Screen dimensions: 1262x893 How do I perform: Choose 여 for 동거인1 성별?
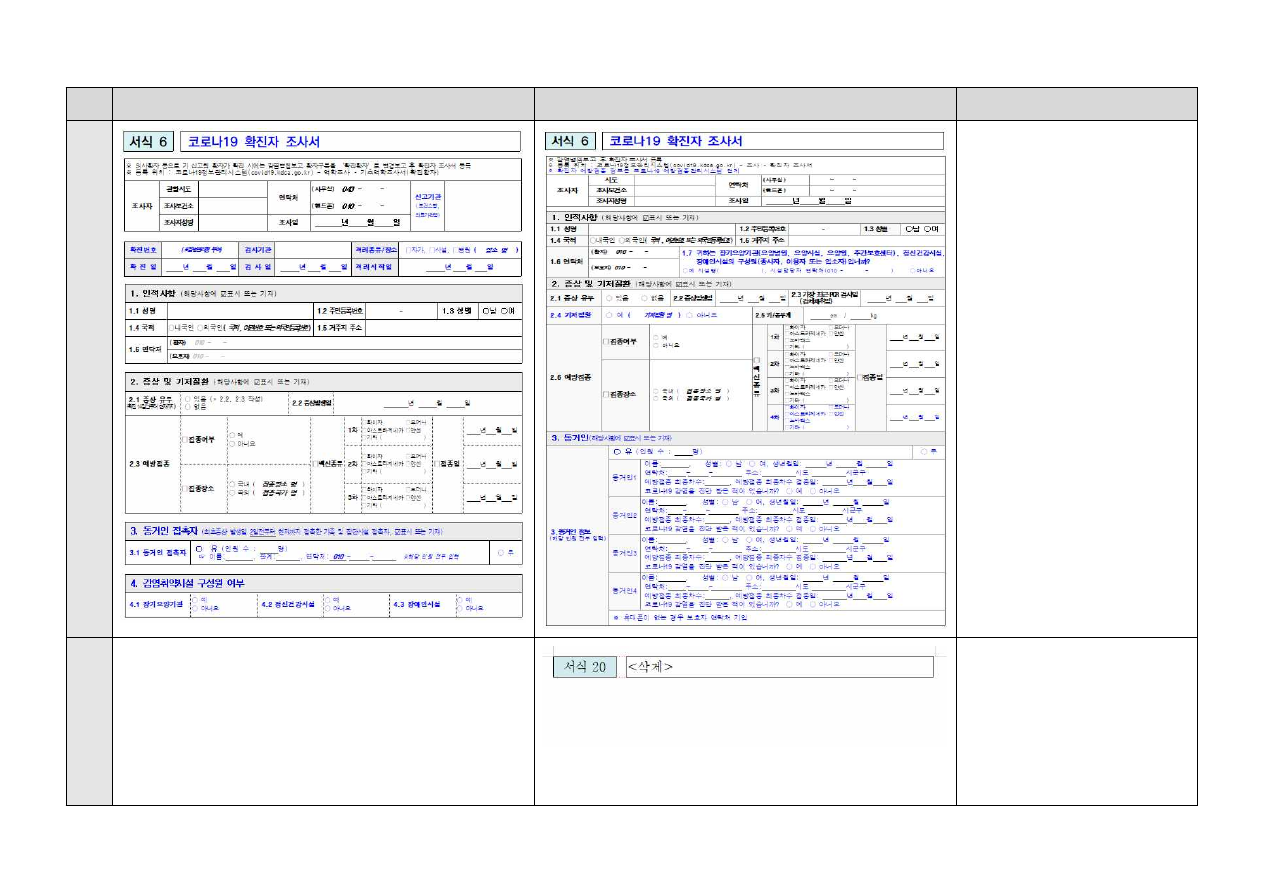(x=751, y=463)
